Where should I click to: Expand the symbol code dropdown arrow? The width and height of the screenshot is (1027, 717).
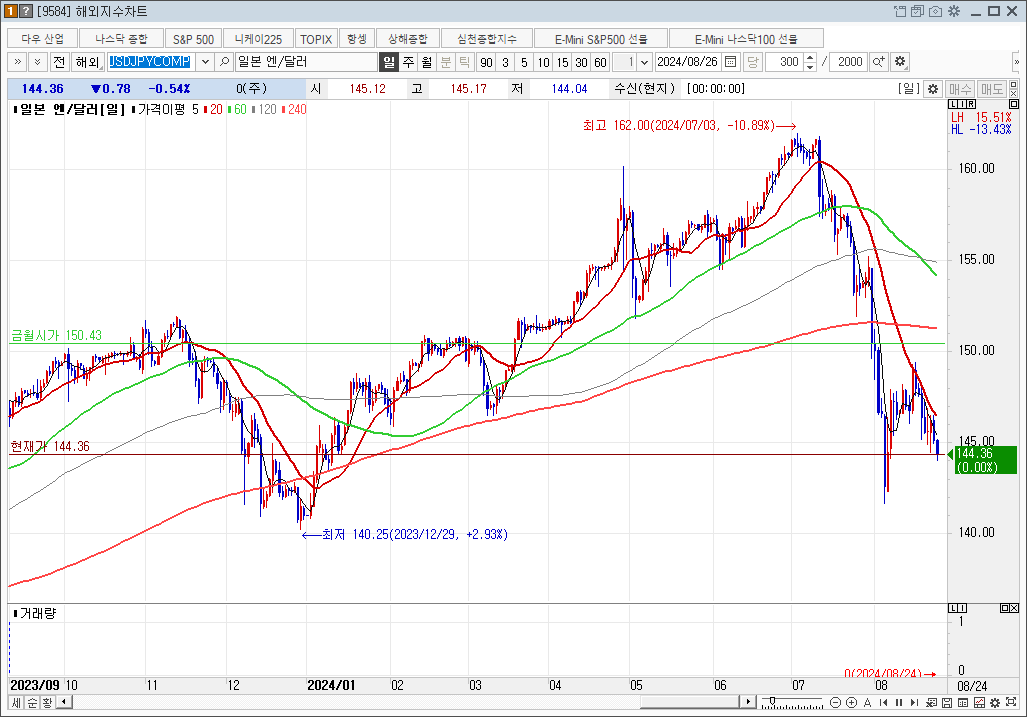coord(206,62)
